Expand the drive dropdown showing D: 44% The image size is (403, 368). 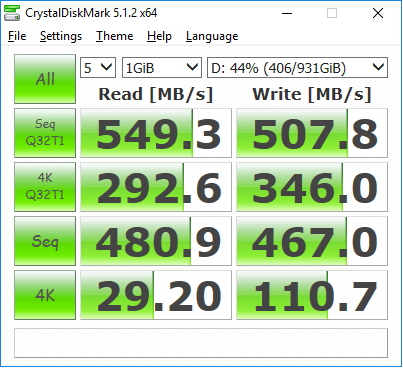click(x=297, y=68)
